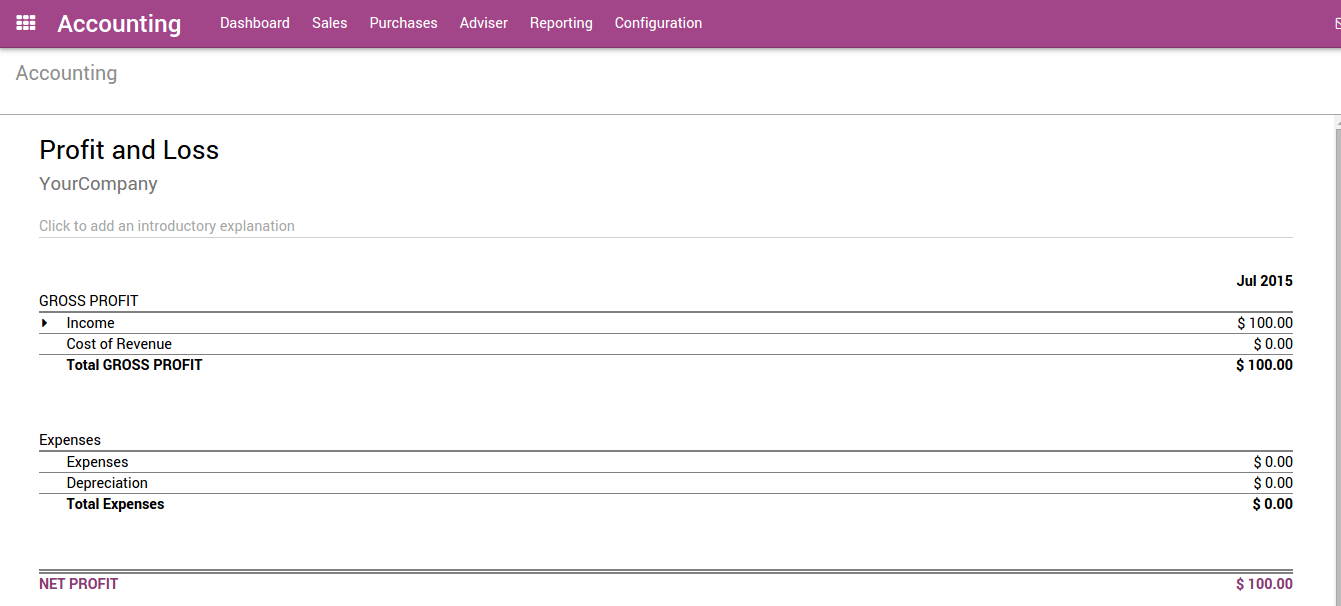
Task: Click to add an introductory explanation
Action: tap(167, 225)
